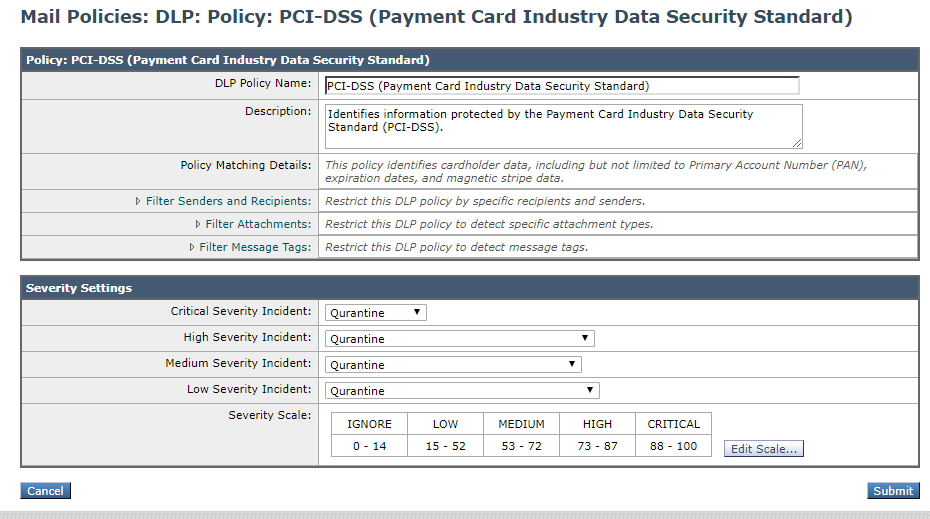Open the Filter Senders and Recipients link

click(228, 201)
